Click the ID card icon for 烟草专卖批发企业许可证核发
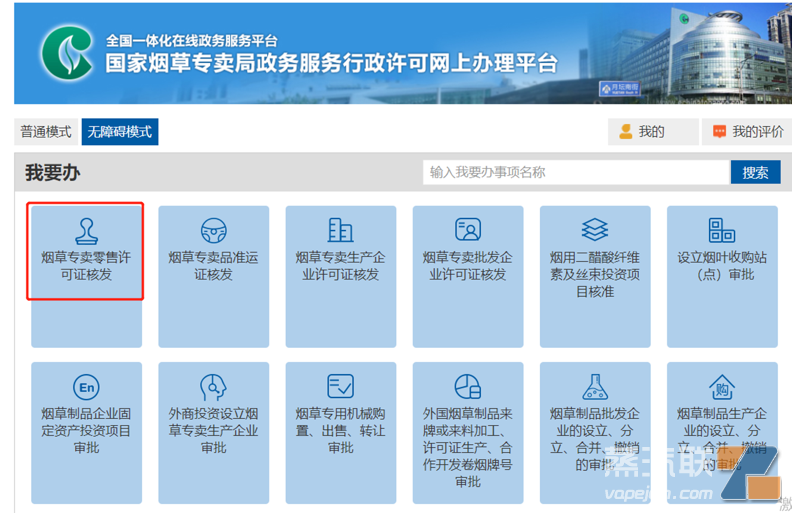The height and width of the screenshot is (513, 792). pyautogui.click(x=468, y=229)
